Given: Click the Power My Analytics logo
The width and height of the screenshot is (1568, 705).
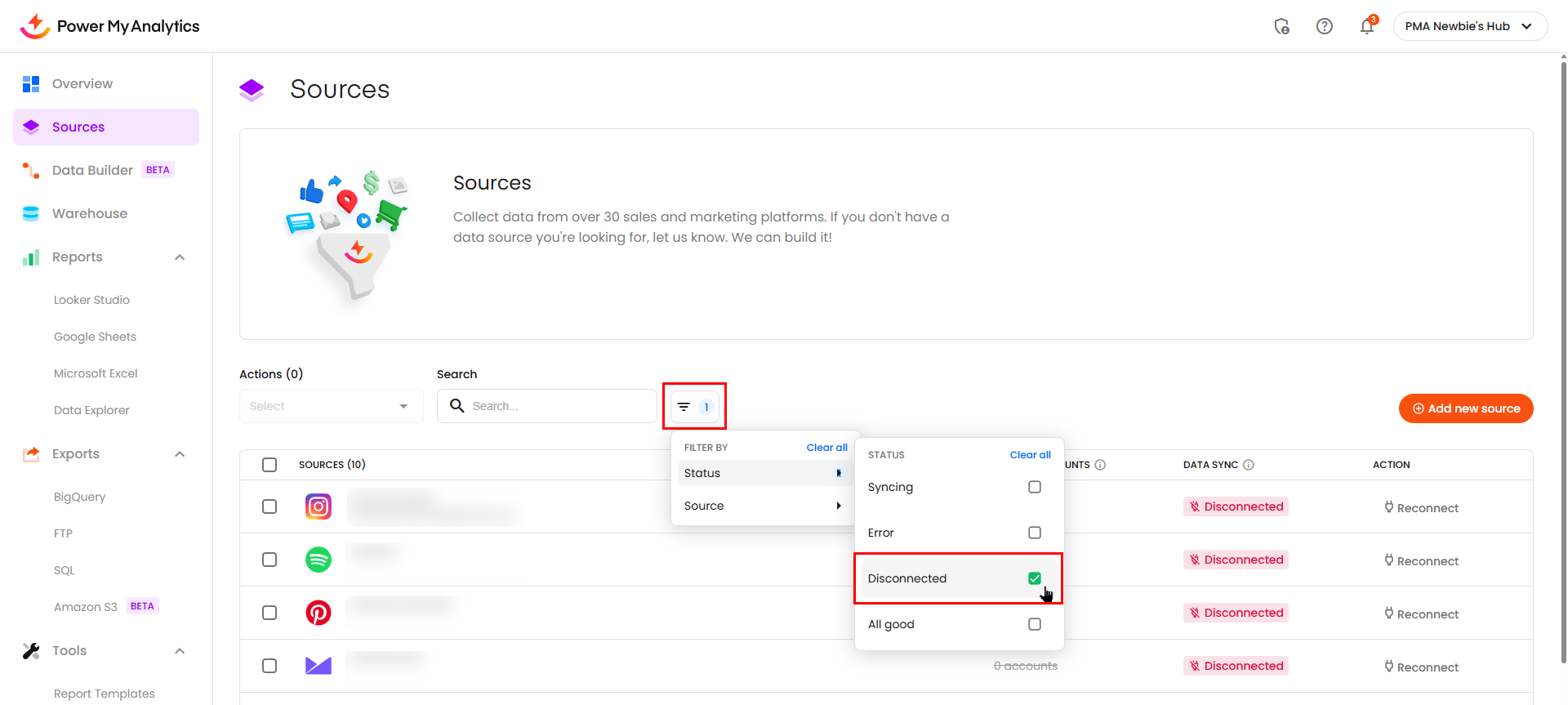Looking at the screenshot, I should click(x=109, y=26).
